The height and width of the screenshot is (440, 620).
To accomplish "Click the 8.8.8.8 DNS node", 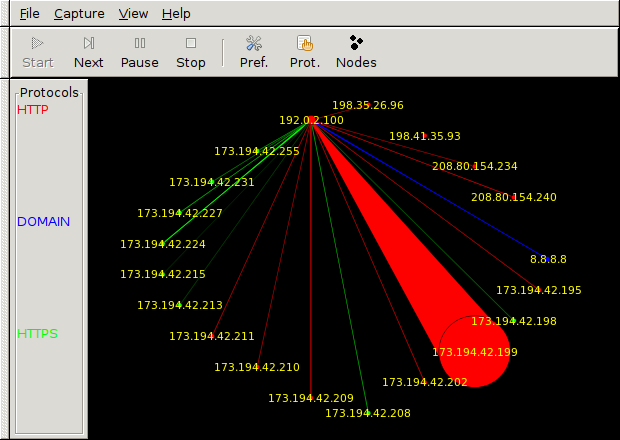I will [548, 259].
